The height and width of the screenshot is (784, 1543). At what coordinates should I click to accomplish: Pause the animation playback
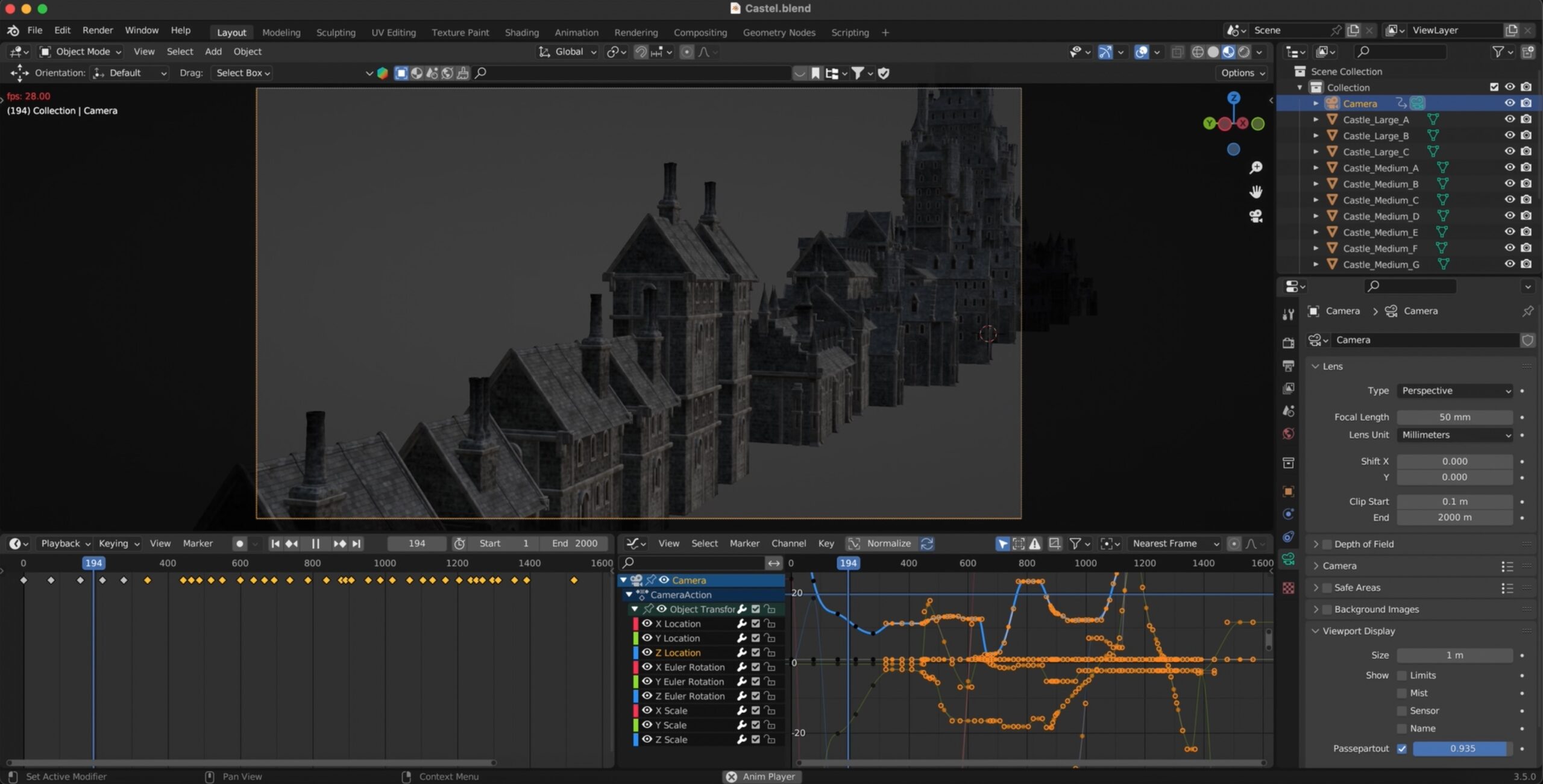point(315,544)
